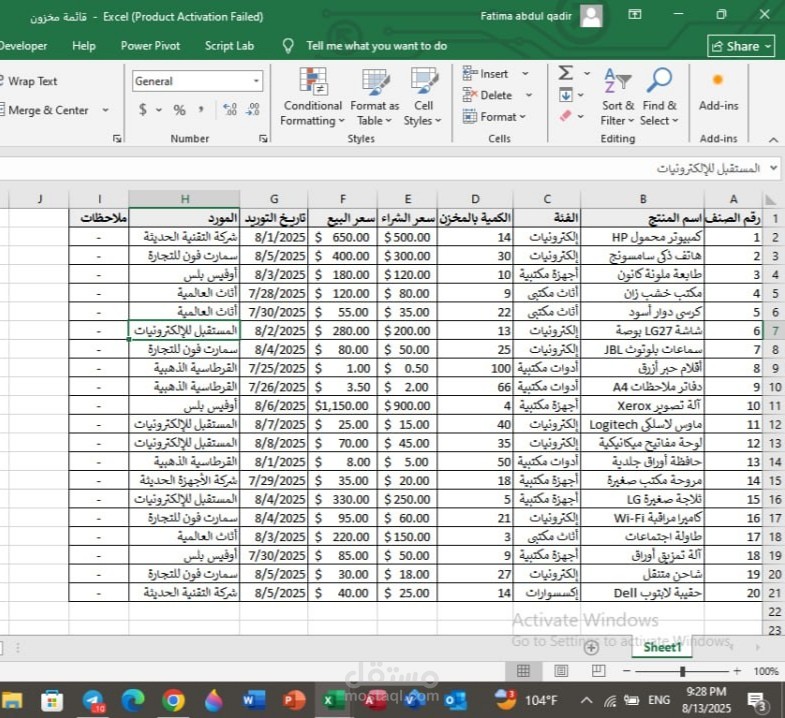Image resolution: width=785 pixels, height=718 pixels.
Task: Open PowerPoint from the taskbar
Action: click(x=294, y=700)
